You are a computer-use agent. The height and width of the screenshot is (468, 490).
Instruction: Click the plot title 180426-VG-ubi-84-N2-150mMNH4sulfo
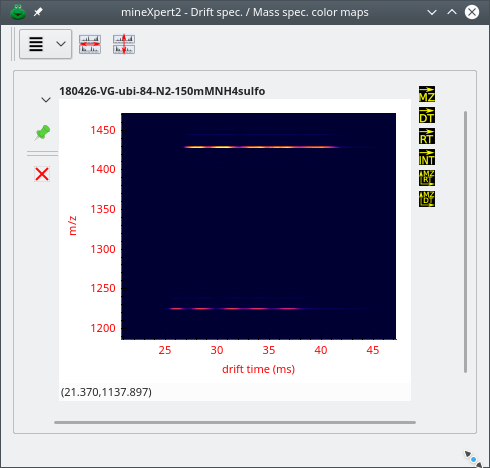click(162, 91)
